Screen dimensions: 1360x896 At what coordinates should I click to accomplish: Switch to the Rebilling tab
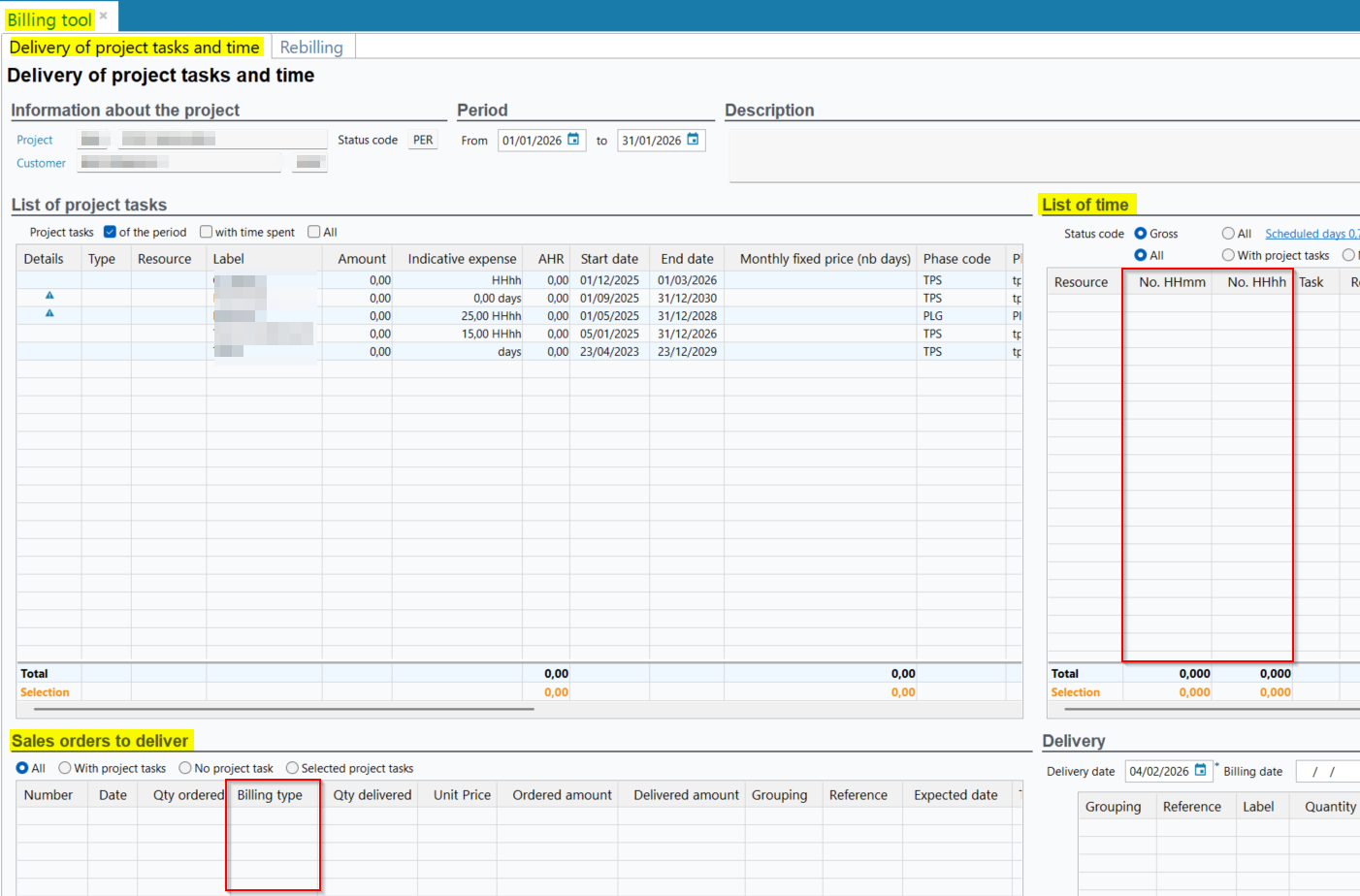tap(311, 47)
